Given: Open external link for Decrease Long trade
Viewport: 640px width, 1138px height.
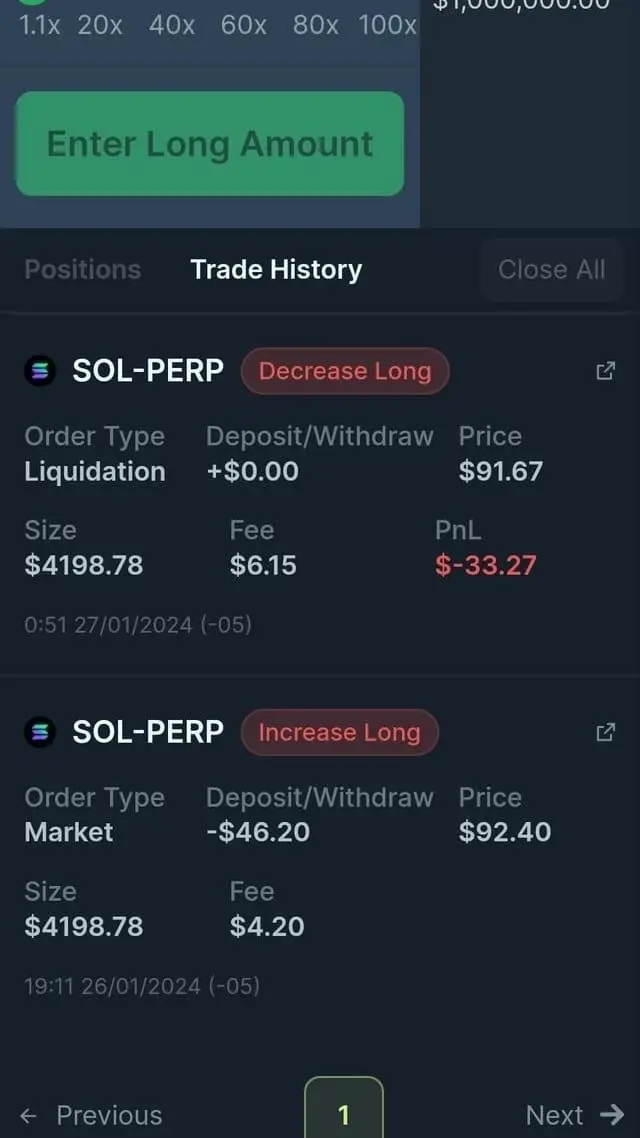Looking at the screenshot, I should (605, 371).
